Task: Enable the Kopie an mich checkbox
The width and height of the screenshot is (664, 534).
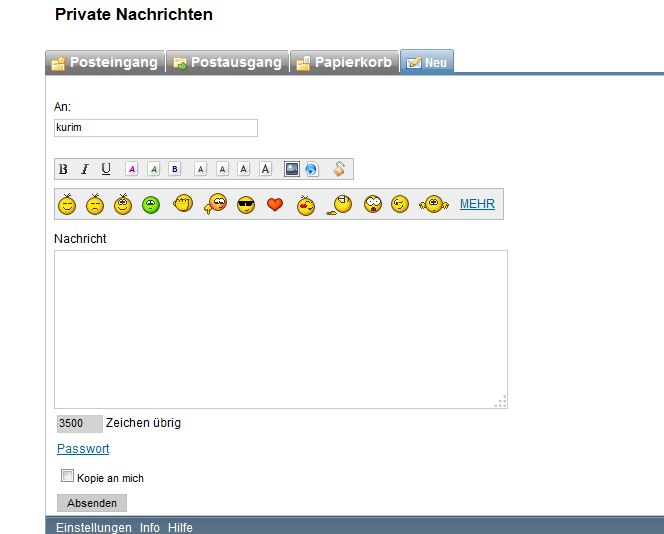Action: (67, 476)
